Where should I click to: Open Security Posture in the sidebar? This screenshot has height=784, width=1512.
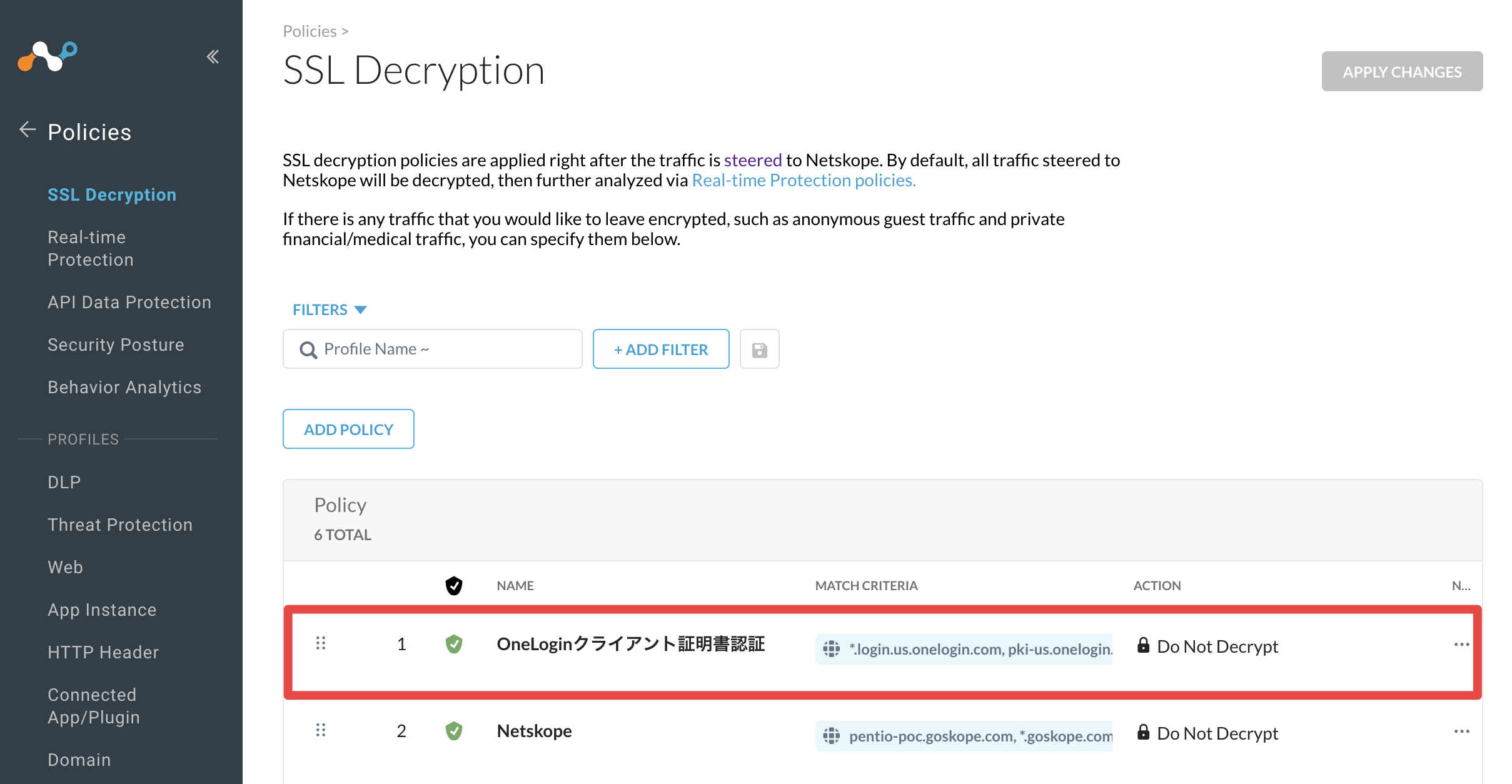pos(116,345)
